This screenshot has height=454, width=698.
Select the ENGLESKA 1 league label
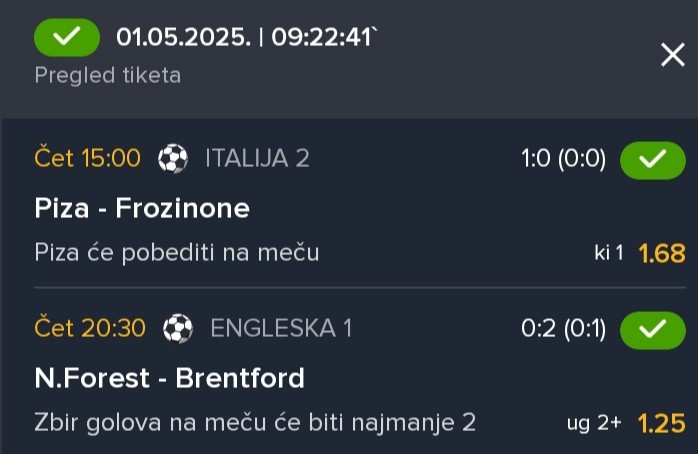281,328
